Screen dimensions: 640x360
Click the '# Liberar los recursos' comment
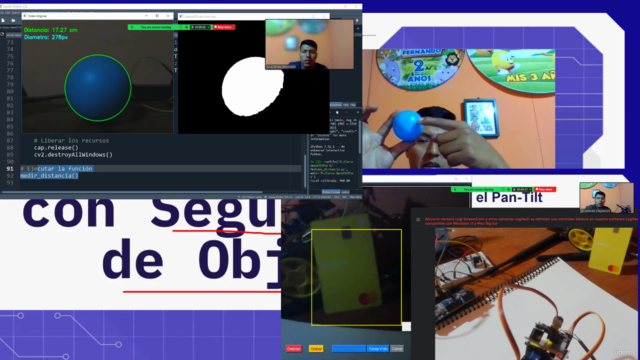click(x=71, y=140)
